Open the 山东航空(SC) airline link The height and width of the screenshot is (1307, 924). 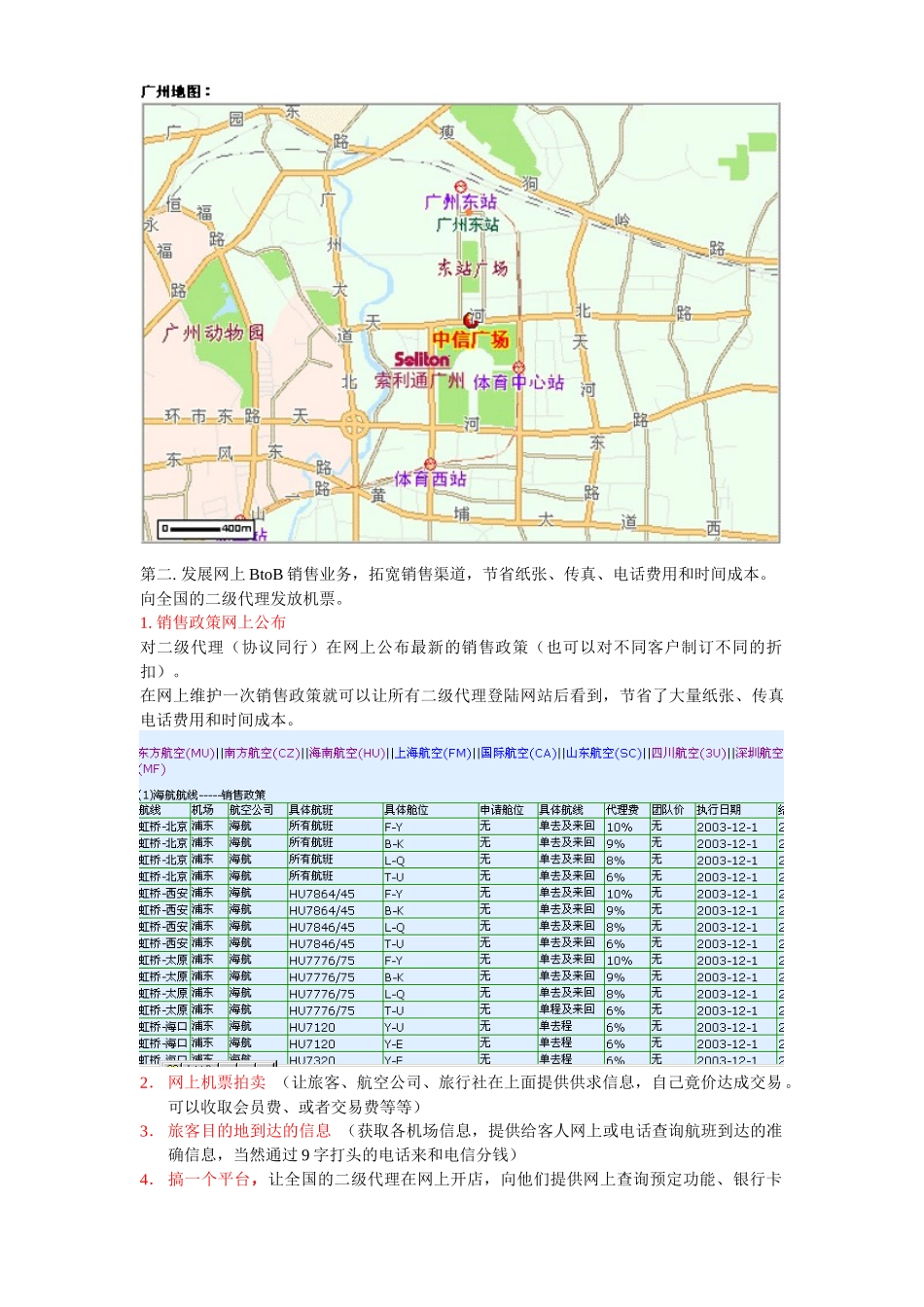pos(604,753)
